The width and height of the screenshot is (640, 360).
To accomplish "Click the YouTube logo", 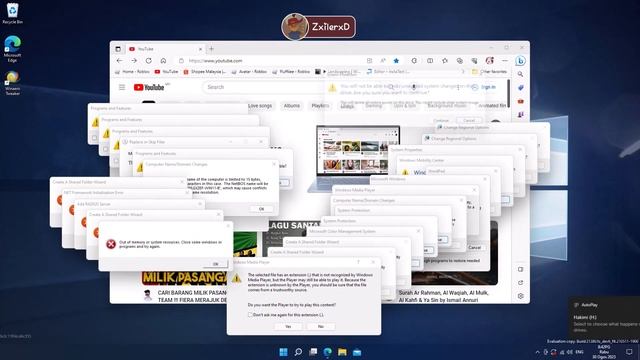I will pyautogui.click(x=149, y=87).
